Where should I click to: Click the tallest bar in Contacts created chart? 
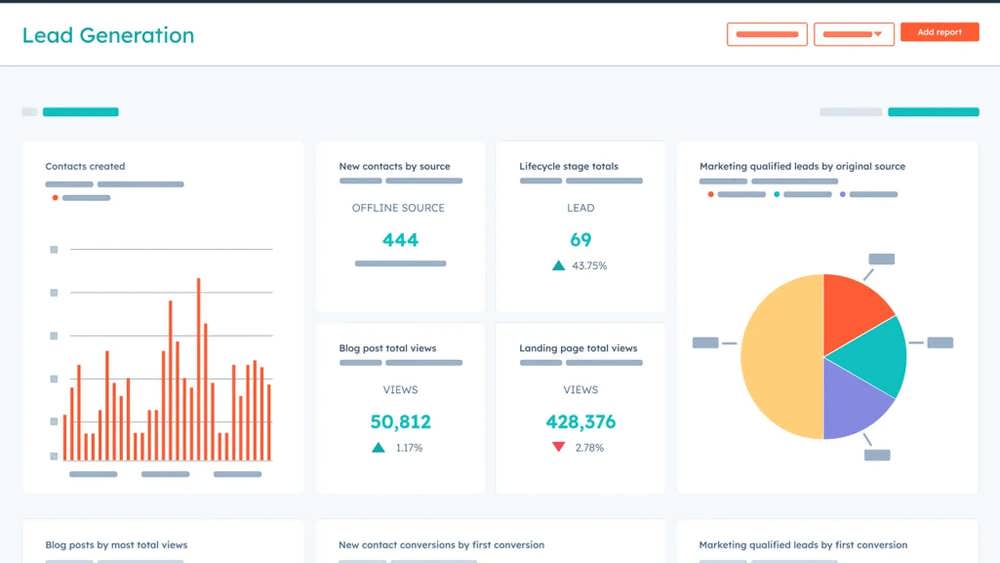(198, 369)
